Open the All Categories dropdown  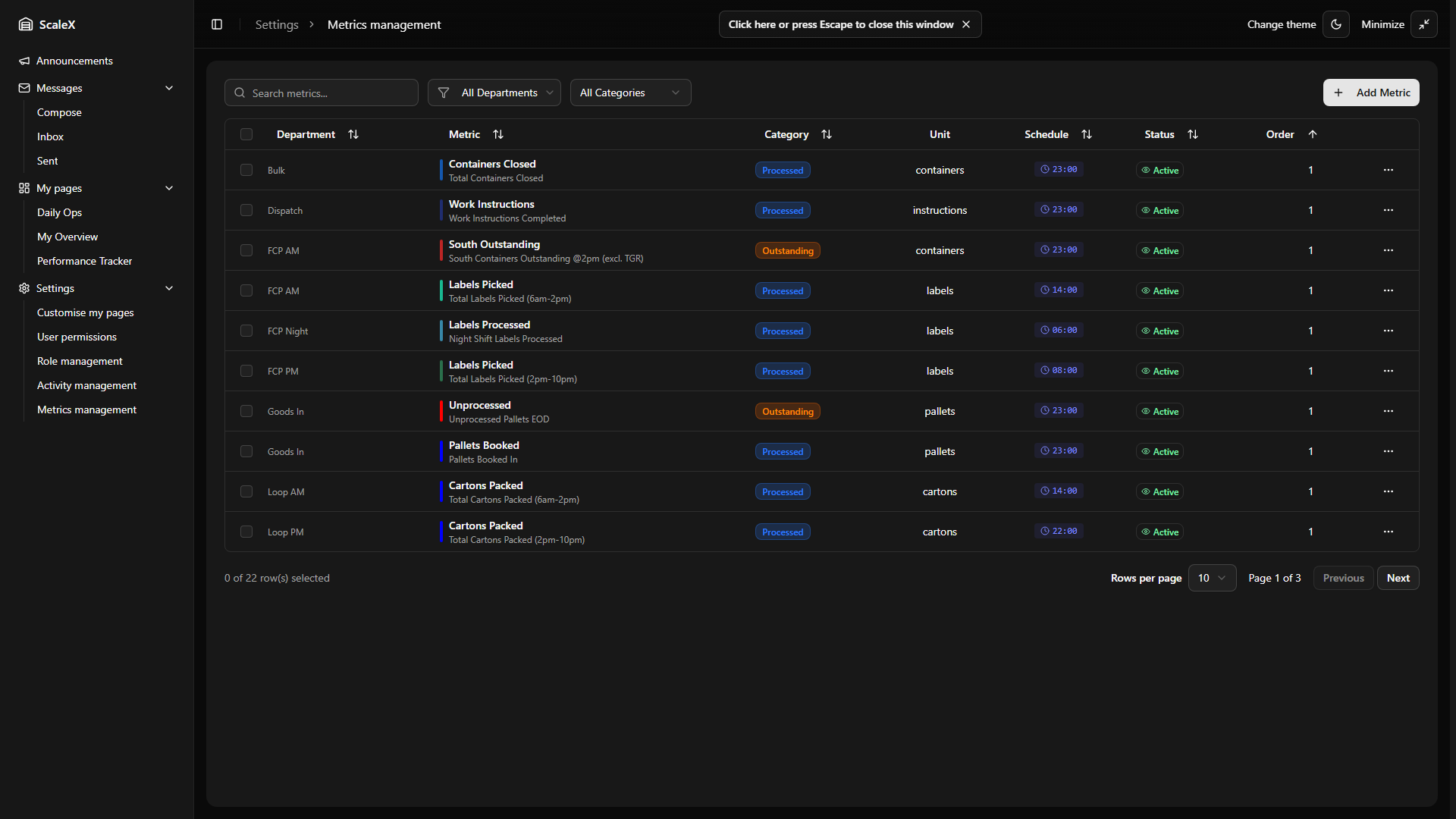tap(630, 93)
